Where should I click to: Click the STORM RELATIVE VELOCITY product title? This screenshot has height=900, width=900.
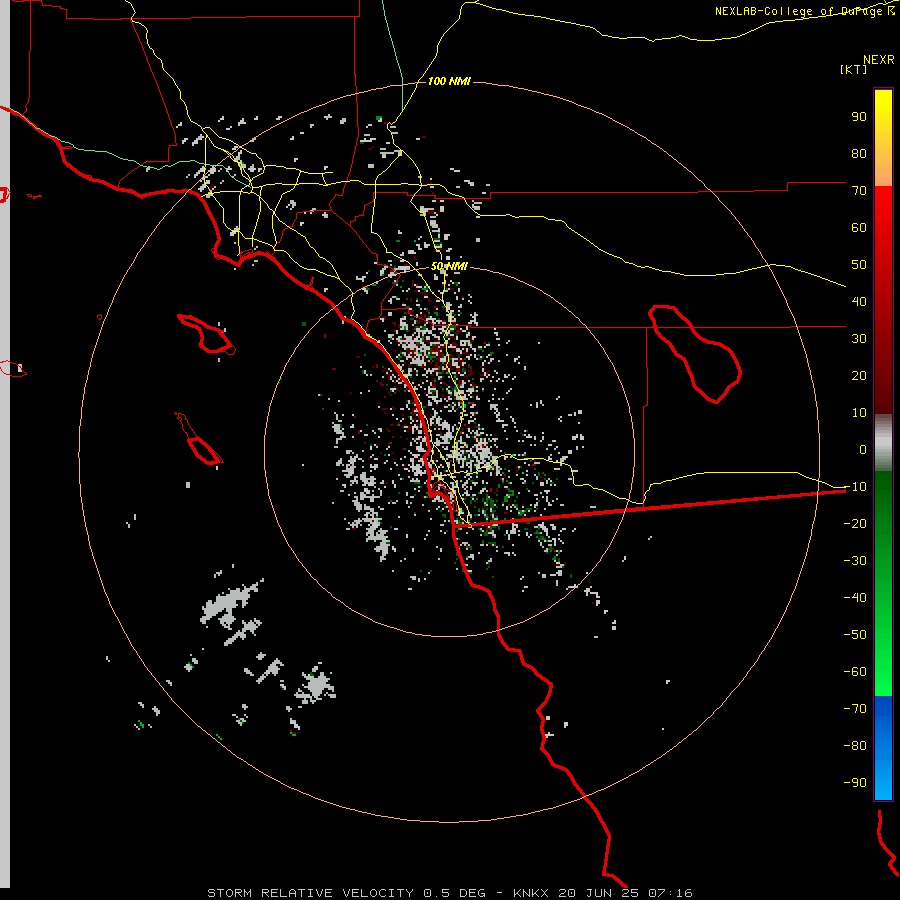[x=310, y=893]
